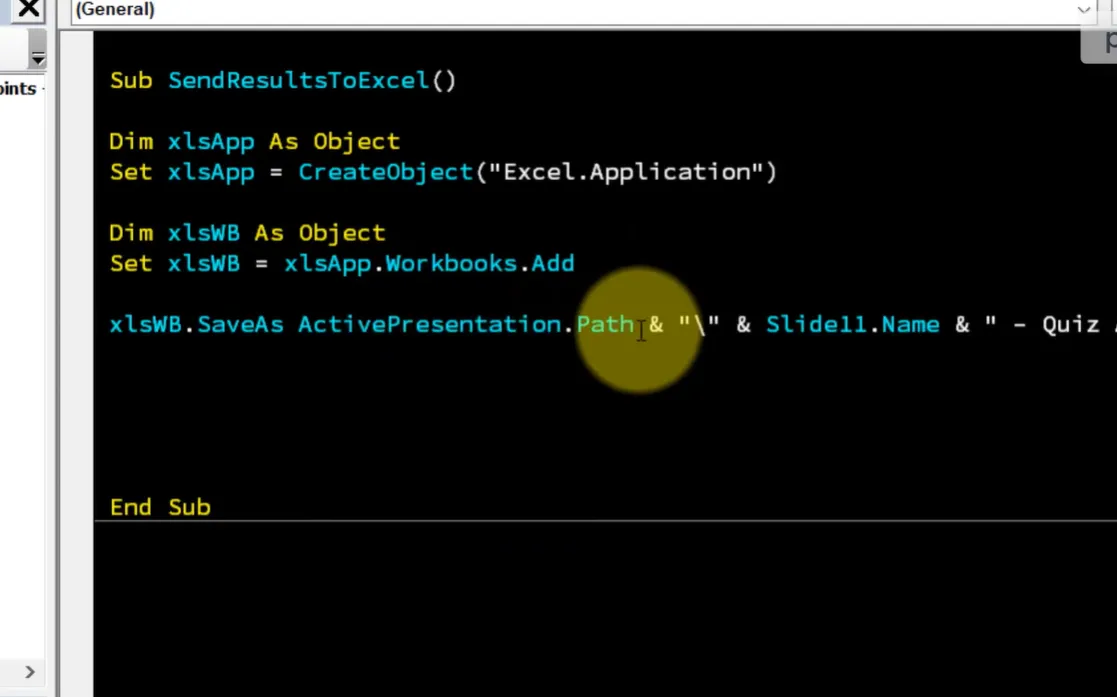Click the Path property after ActivePresentation

[605, 325]
